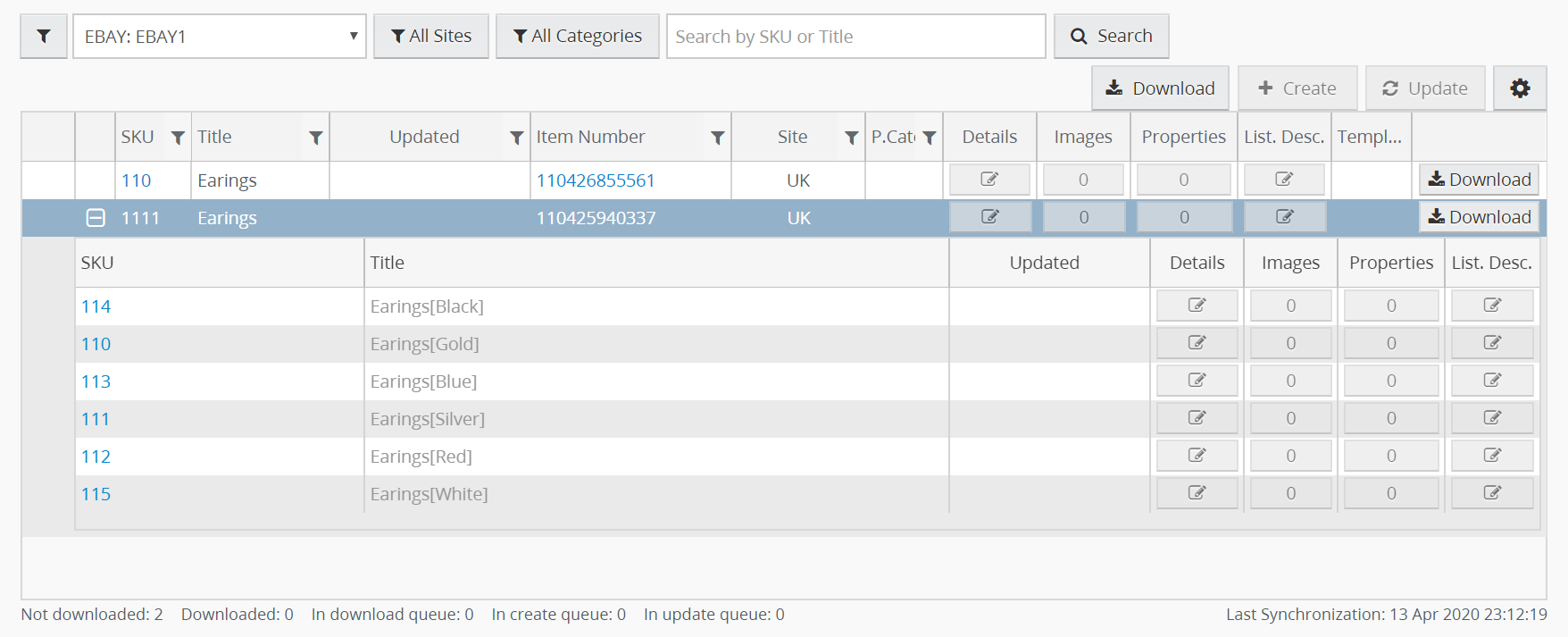
Task: Collapse the expanded SKU 1111 row
Action: [x=96, y=218]
